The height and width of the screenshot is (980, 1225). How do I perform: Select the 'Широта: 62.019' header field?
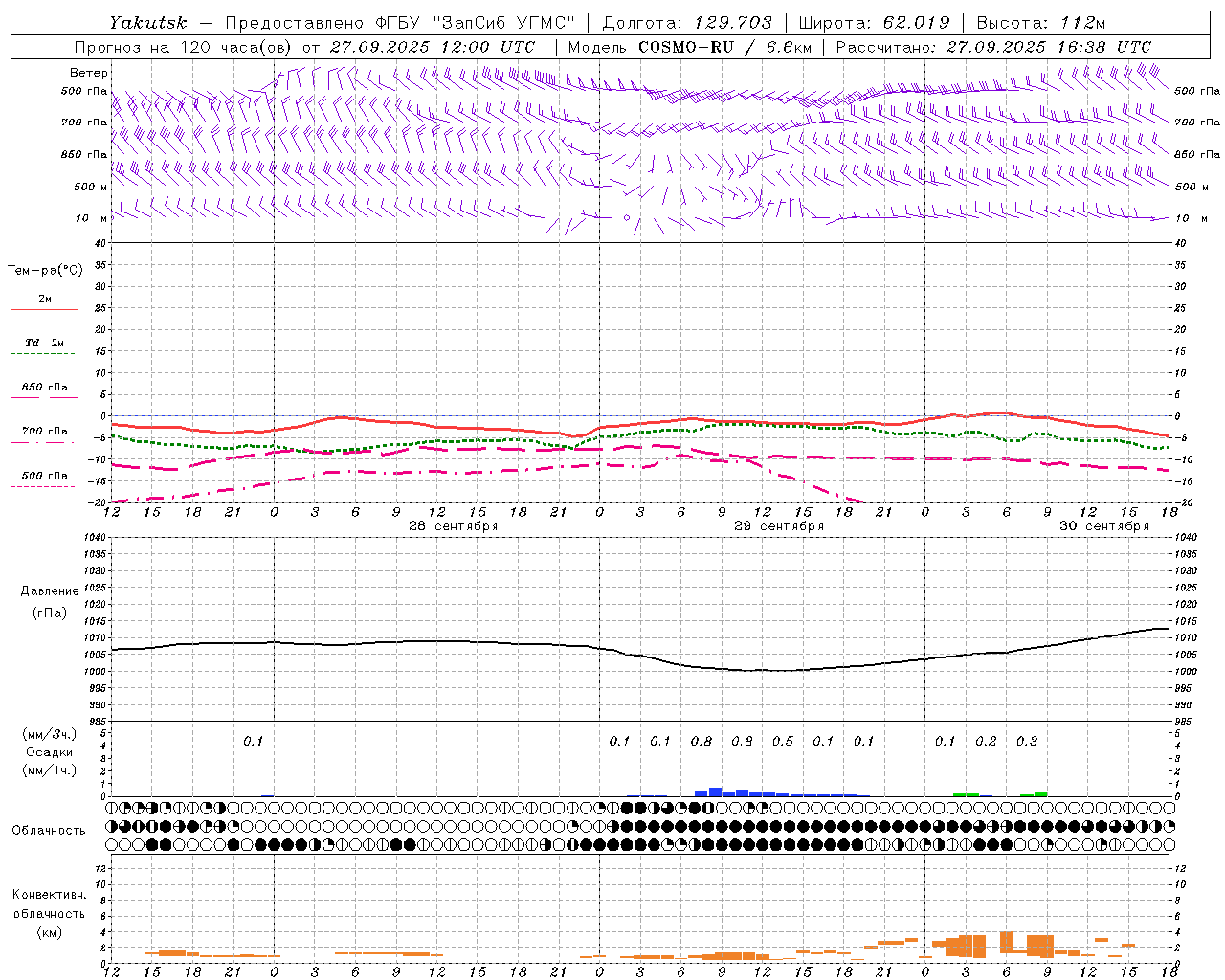(x=874, y=22)
